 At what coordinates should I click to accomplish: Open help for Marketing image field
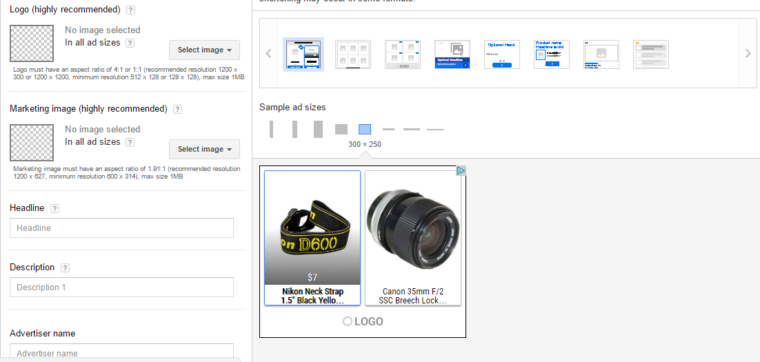177,109
